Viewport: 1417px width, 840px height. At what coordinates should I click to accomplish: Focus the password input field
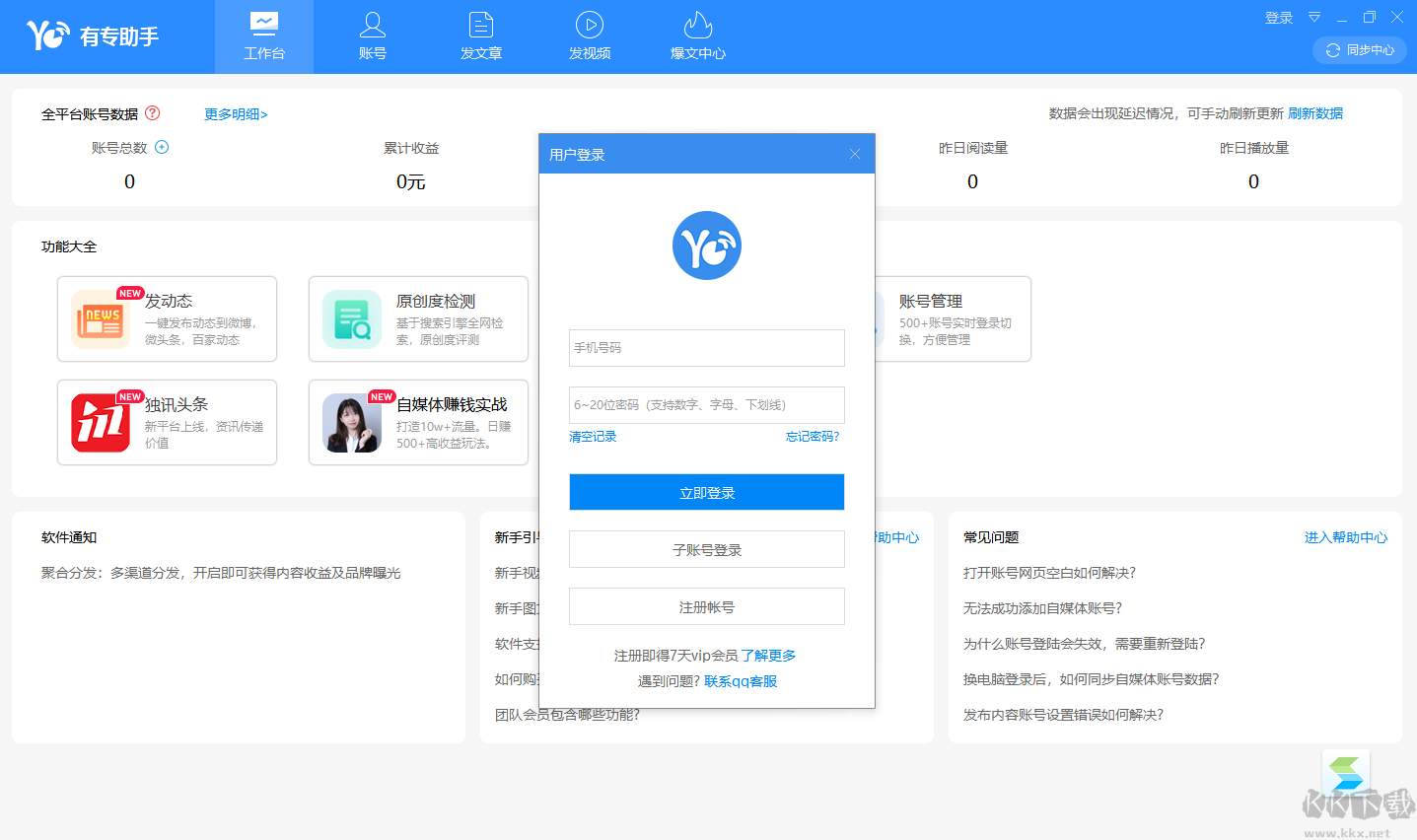[706, 405]
